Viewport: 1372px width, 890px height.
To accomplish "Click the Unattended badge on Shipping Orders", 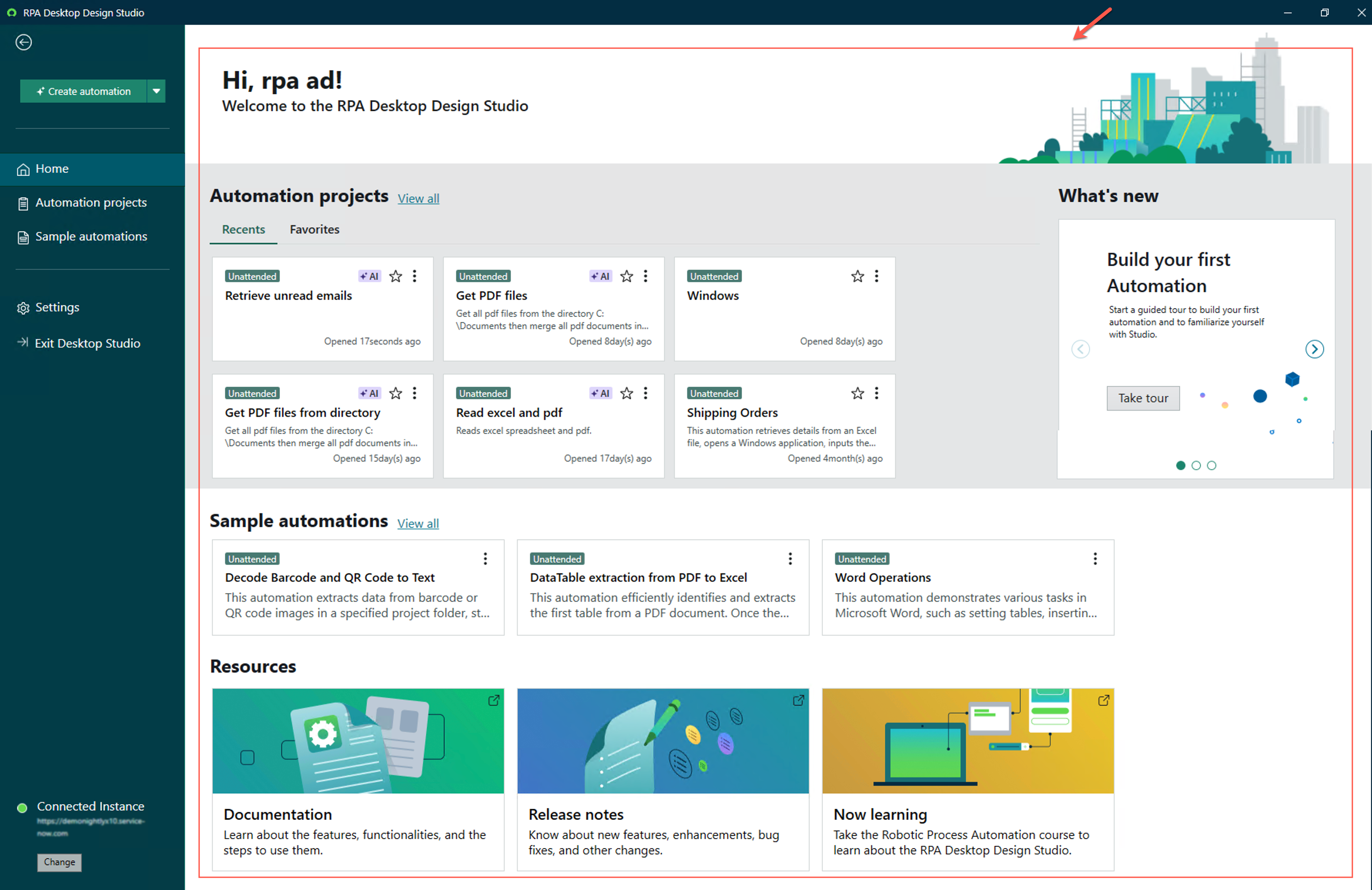I will pyautogui.click(x=714, y=393).
